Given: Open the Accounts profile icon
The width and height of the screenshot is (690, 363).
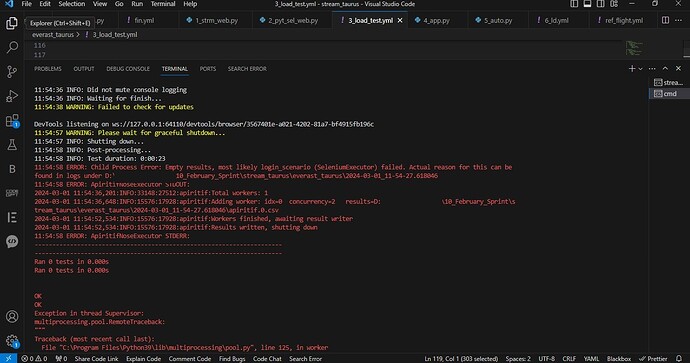Looking at the screenshot, I should coord(12,316).
